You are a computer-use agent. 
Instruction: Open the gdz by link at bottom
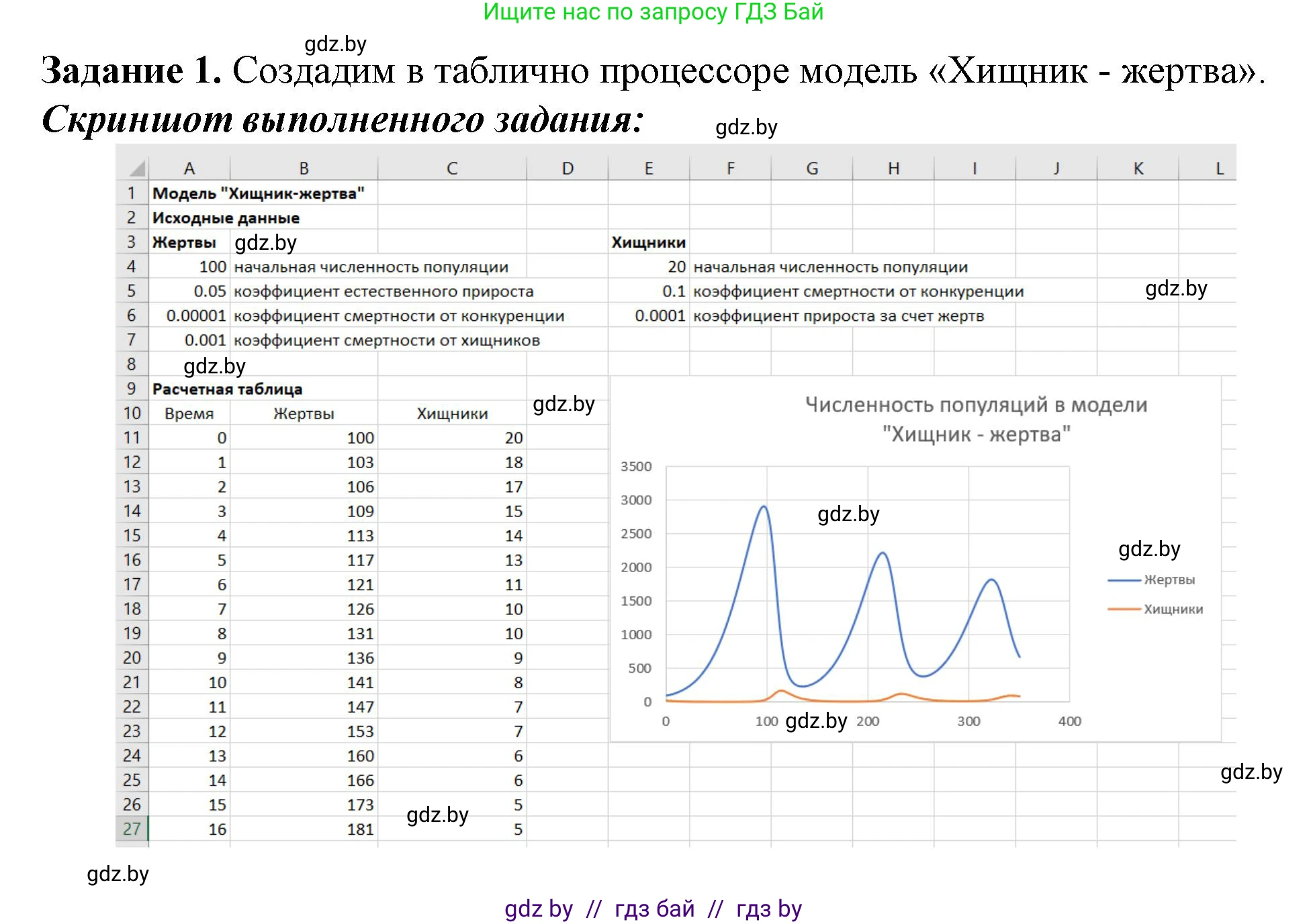tap(539, 909)
